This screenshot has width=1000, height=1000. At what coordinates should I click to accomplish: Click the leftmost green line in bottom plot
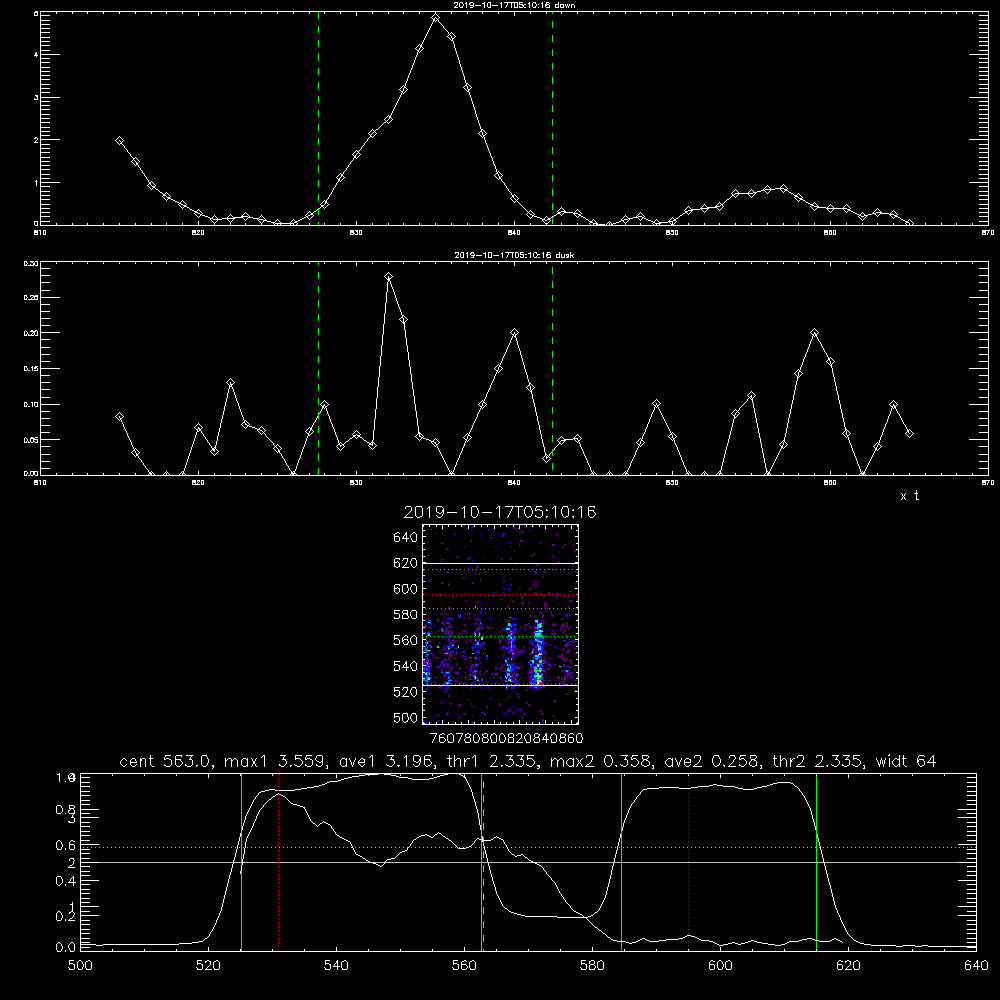tap(241, 862)
